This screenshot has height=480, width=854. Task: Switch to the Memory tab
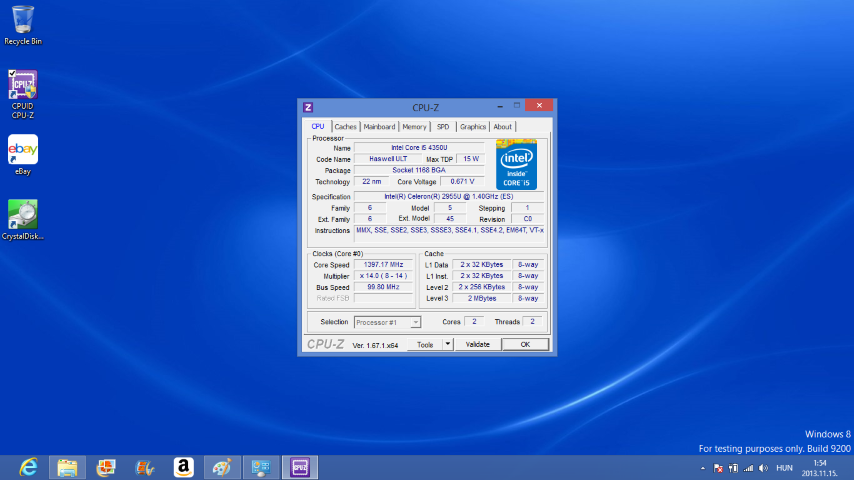[414, 127]
